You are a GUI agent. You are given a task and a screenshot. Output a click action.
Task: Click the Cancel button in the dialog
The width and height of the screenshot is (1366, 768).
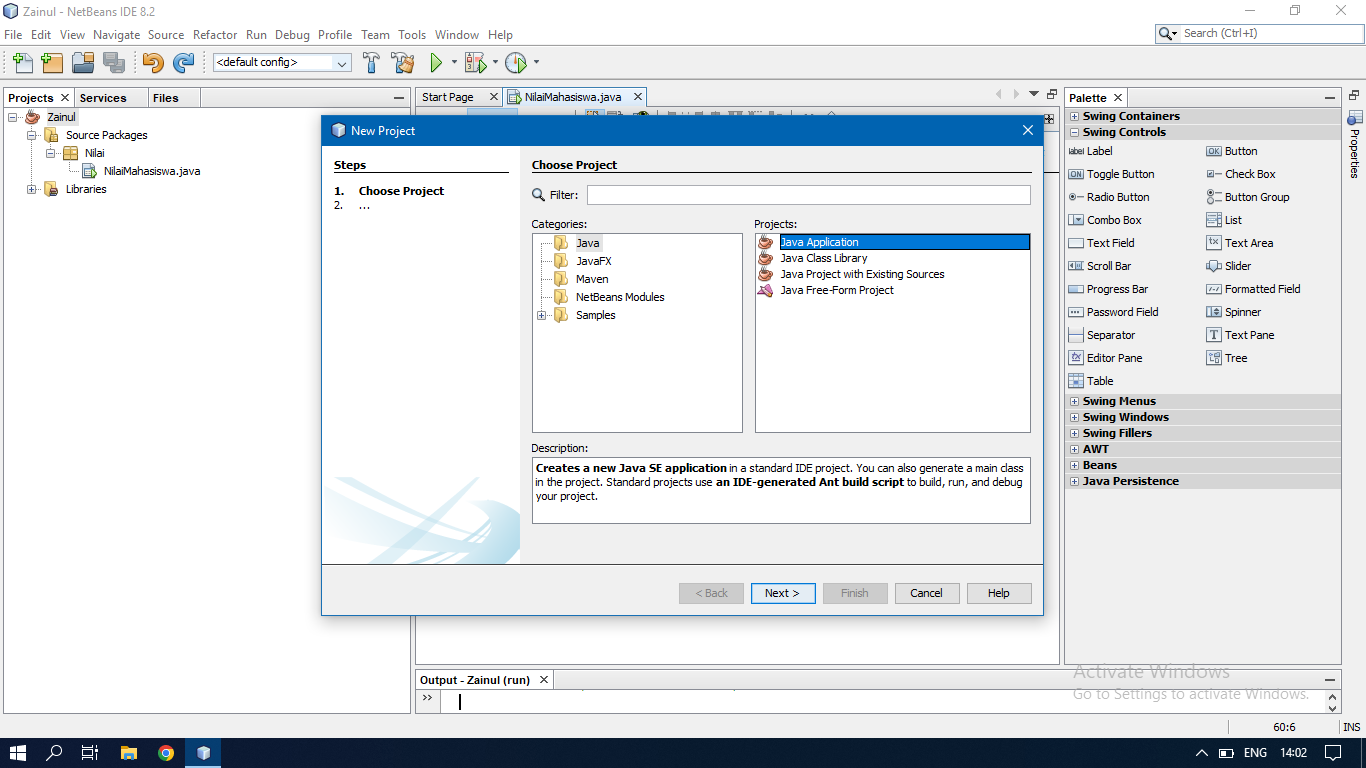pos(927,593)
